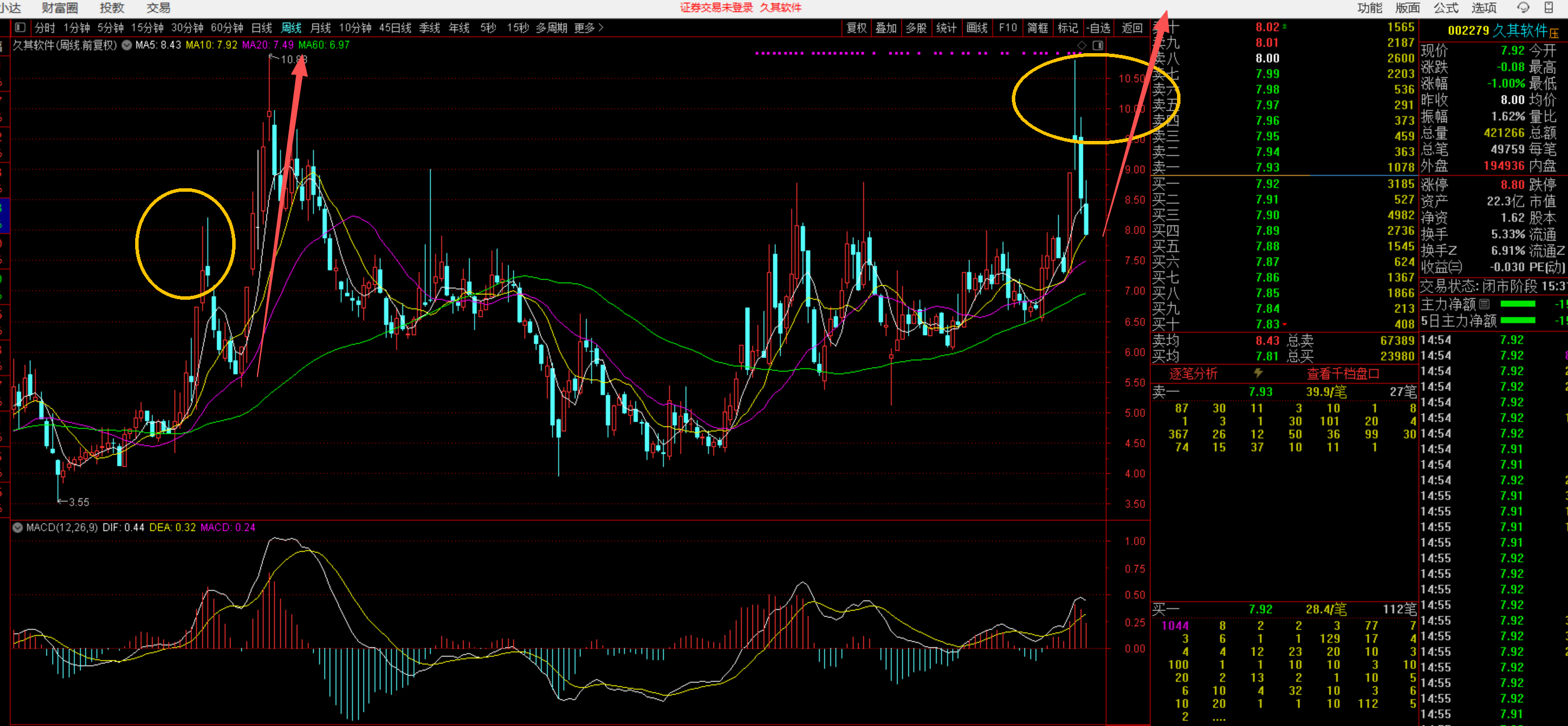Click 查看千档盘口 link
The height and width of the screenshot is (726, 1568).
pos(1343,374)
